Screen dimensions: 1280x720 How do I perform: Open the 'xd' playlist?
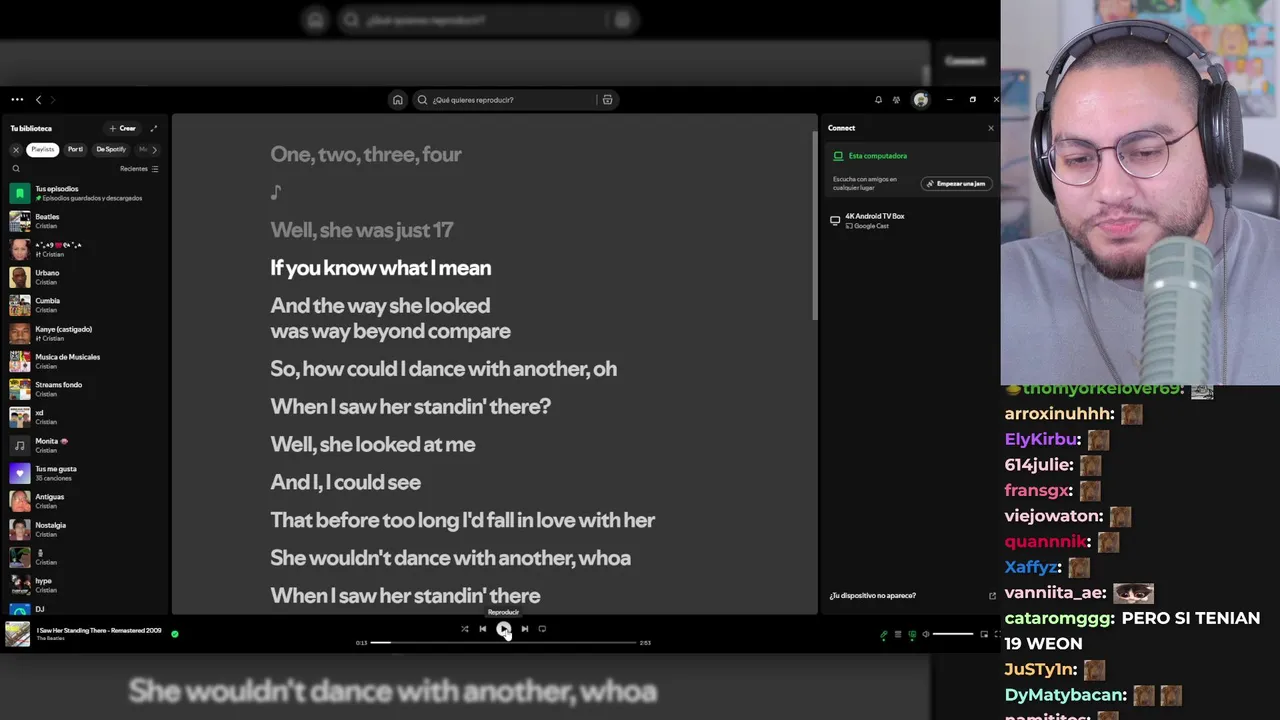click(x=86, y=417)
